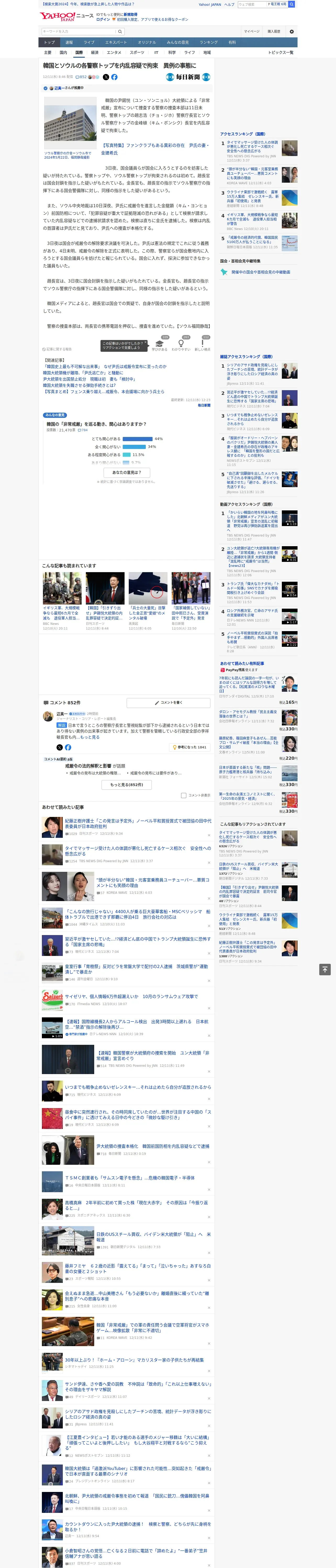
Task: Show all comments with もっと見る(852件)
Action: [127, 785]
